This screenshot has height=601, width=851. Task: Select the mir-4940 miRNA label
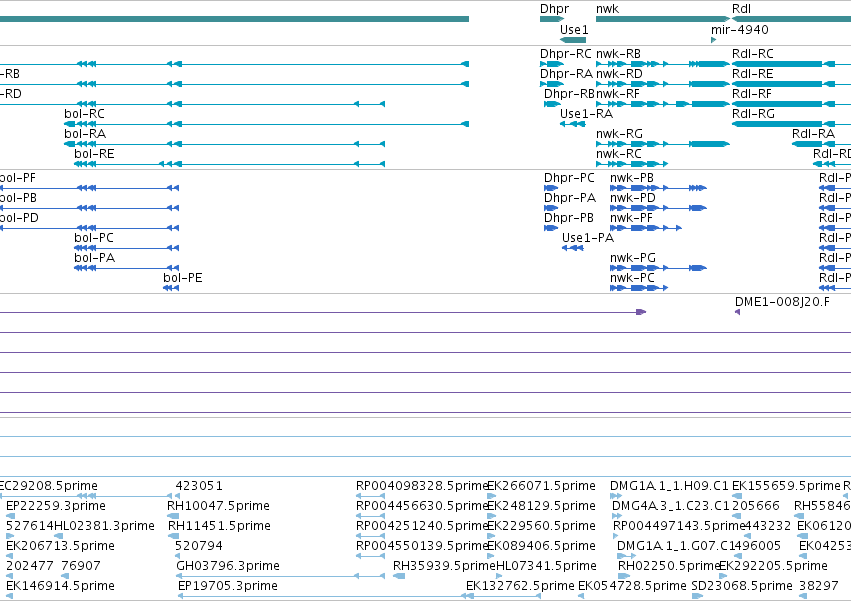click(740, 29)
